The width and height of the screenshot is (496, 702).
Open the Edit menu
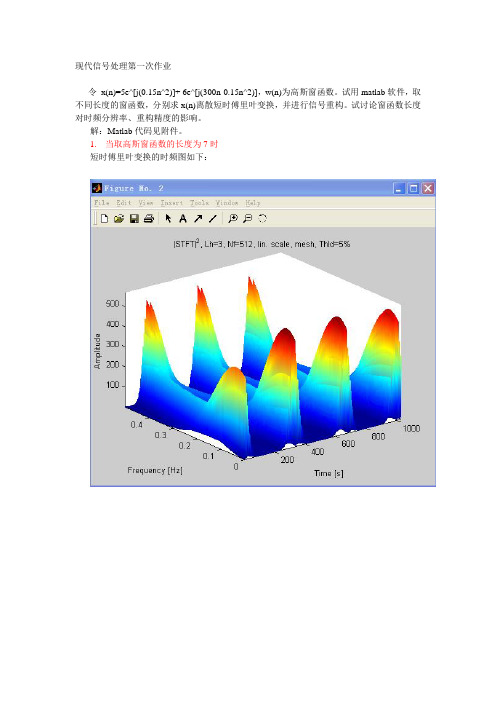(x=124, y=203)
